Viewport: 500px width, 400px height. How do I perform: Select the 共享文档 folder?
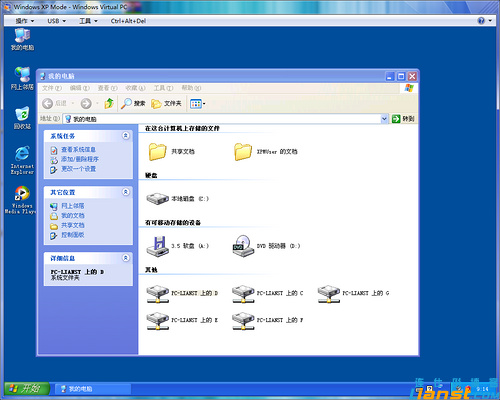(x=171, y=152)
